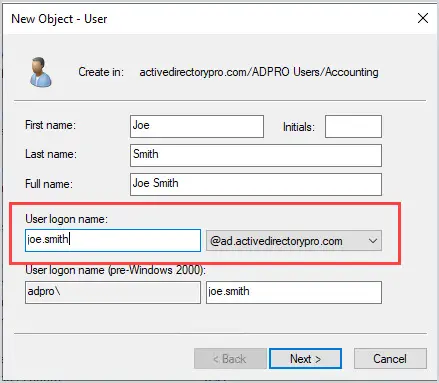This screenshot has height=383, width=439.
Task: Click the Last name field containing Smith
Action: 256,155
